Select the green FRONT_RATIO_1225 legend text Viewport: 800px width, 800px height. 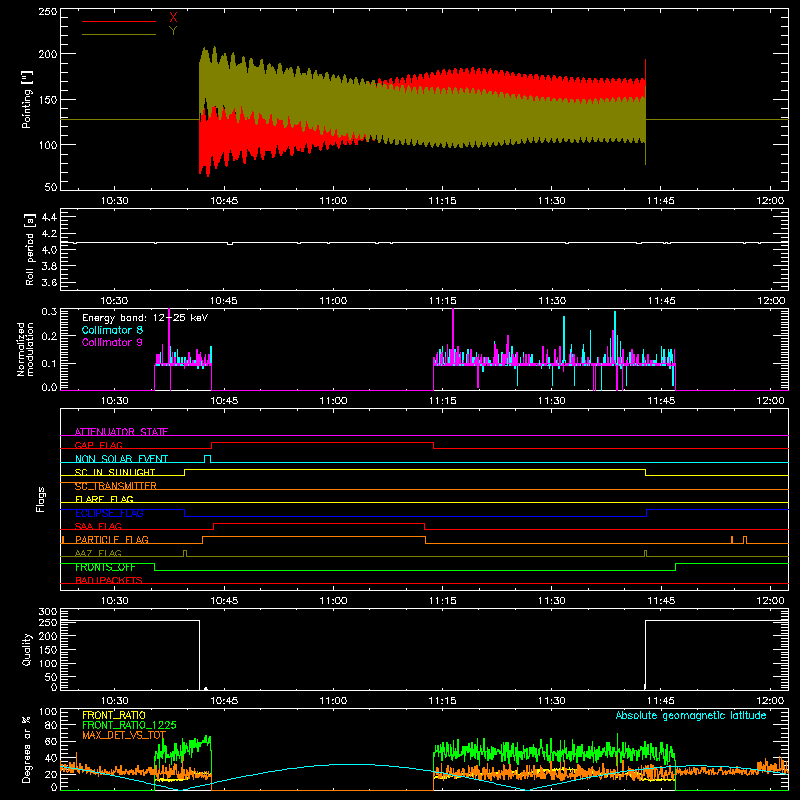[x=129, y=725]
